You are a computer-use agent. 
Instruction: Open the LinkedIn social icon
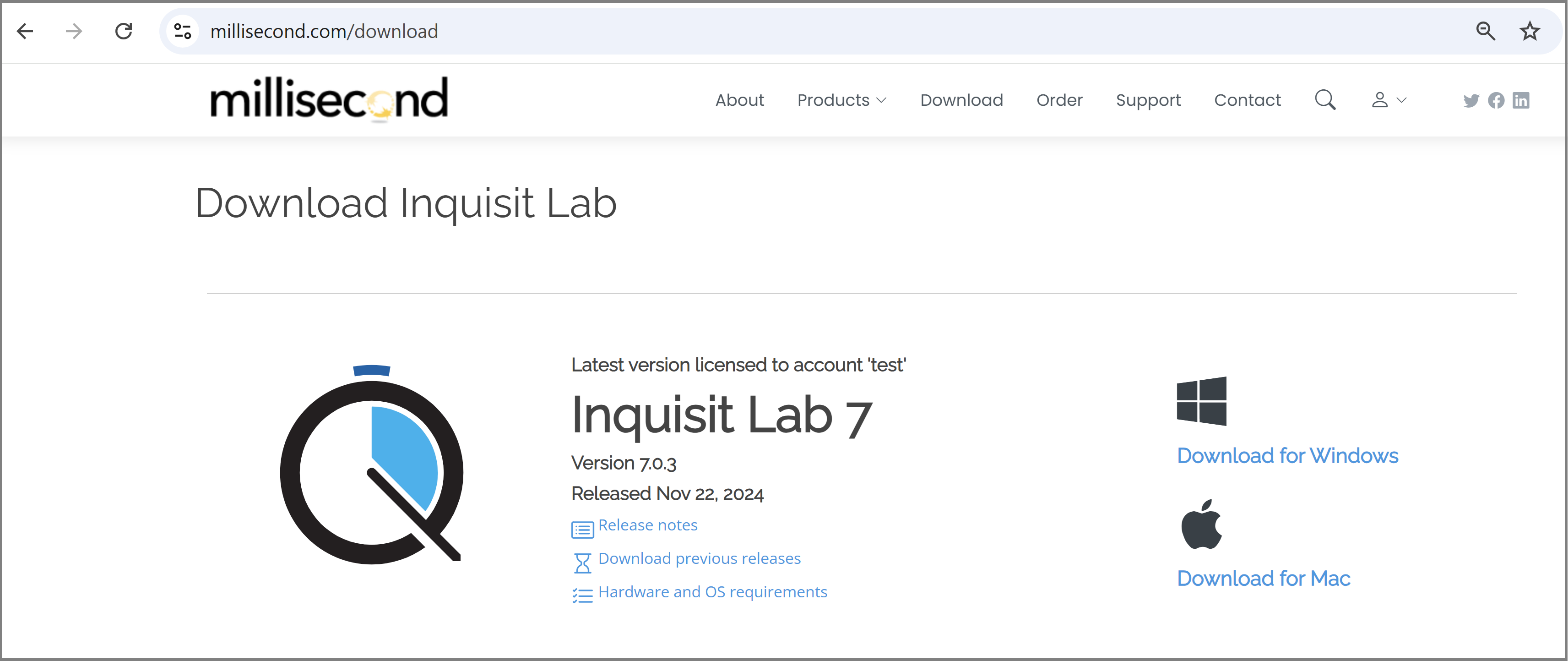click(x=1521, y=100)
